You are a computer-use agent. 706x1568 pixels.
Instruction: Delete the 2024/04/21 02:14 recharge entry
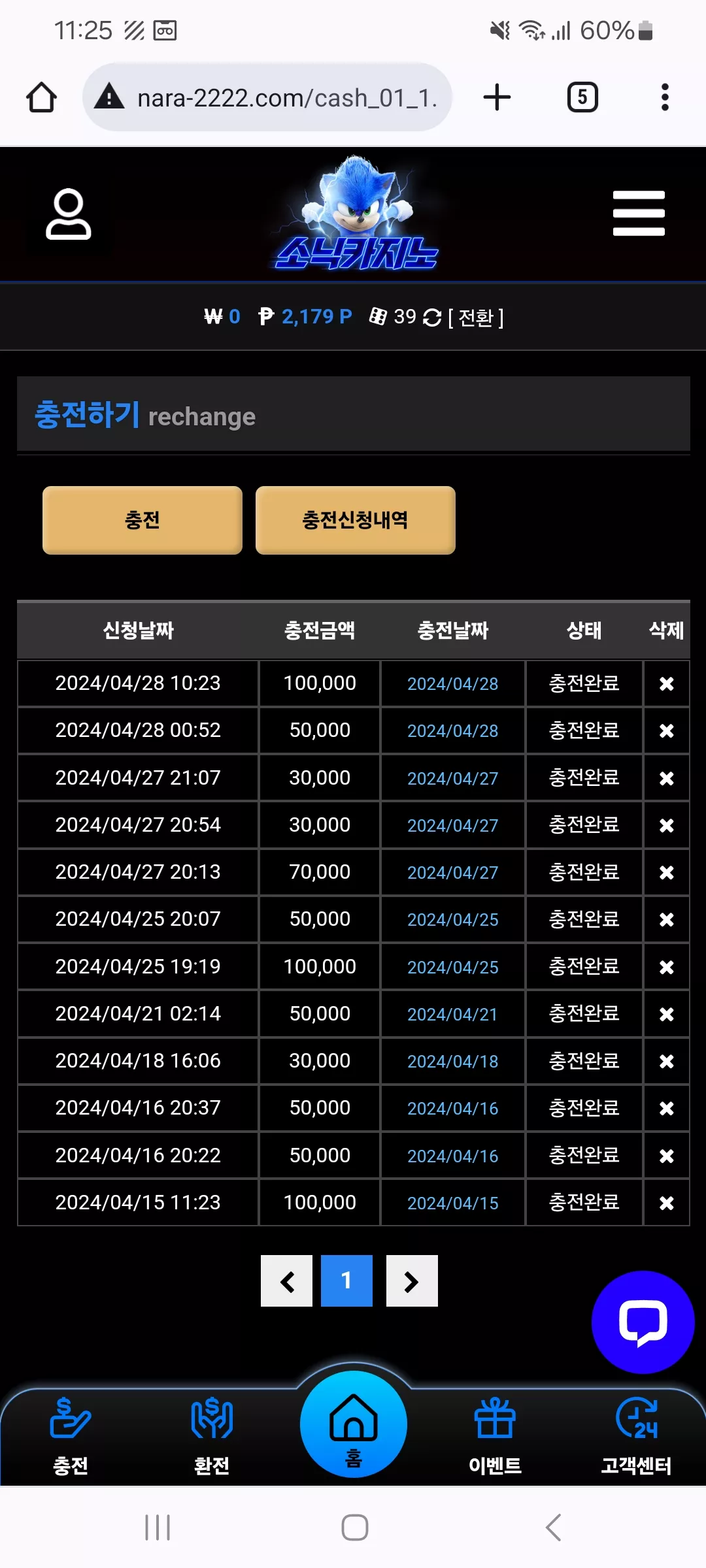coord(666,1014)
